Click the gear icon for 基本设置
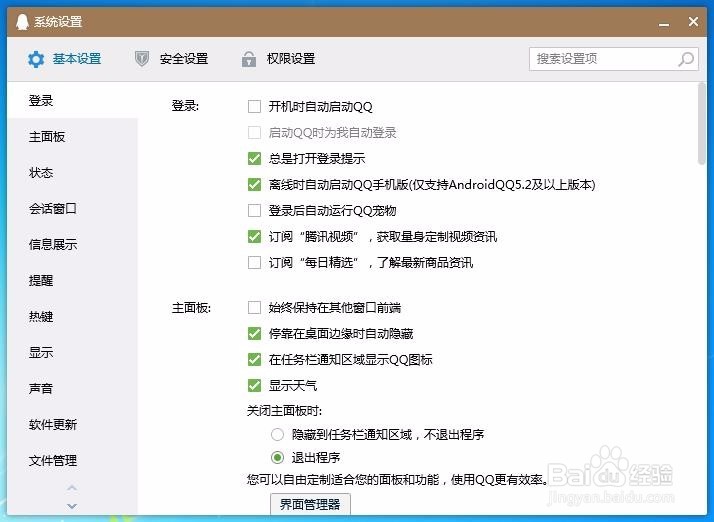The width and height of the screenshot is (714, 522). (36, 59)
